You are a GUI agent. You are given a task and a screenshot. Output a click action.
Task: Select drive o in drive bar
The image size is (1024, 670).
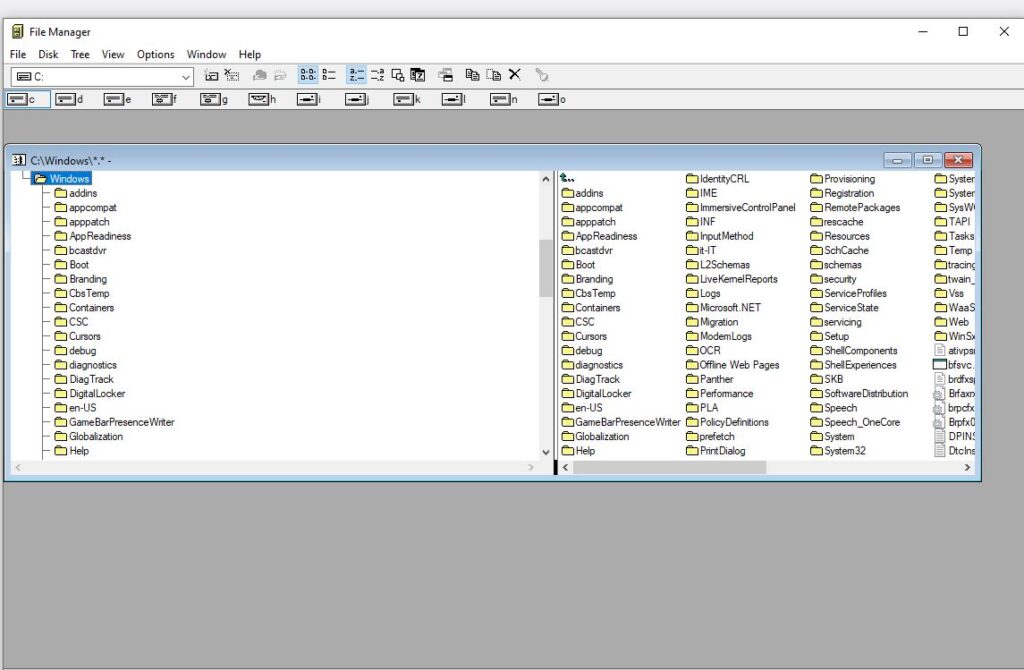pos(552,99)
